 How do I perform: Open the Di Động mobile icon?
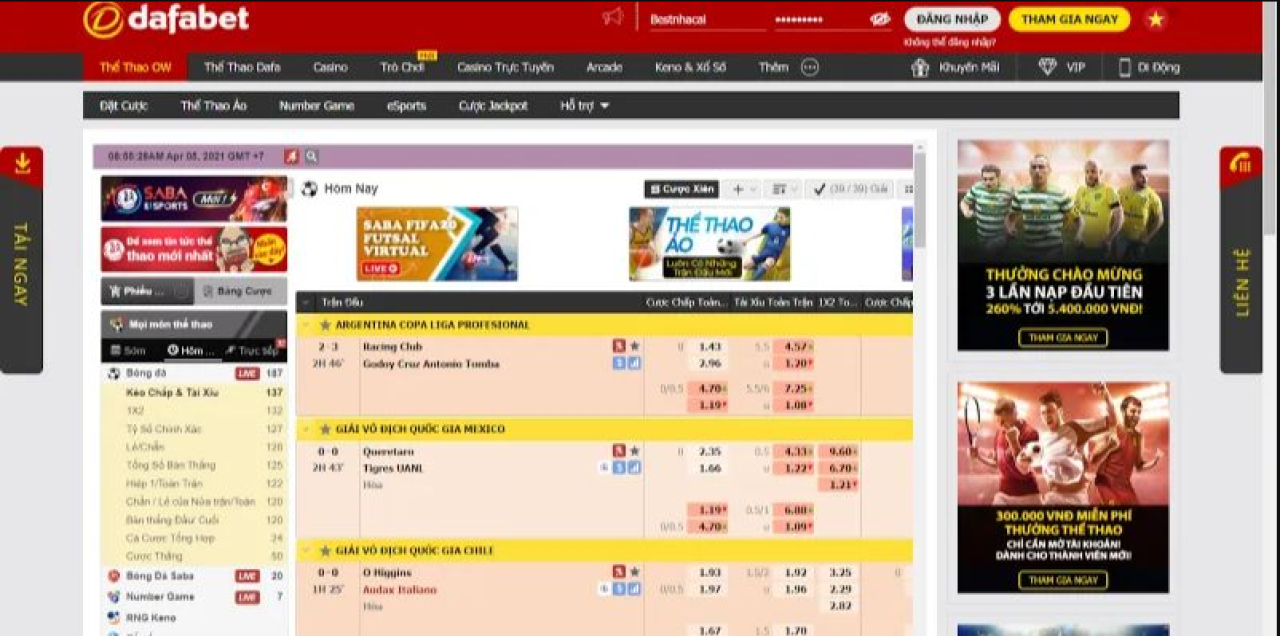1124,68
